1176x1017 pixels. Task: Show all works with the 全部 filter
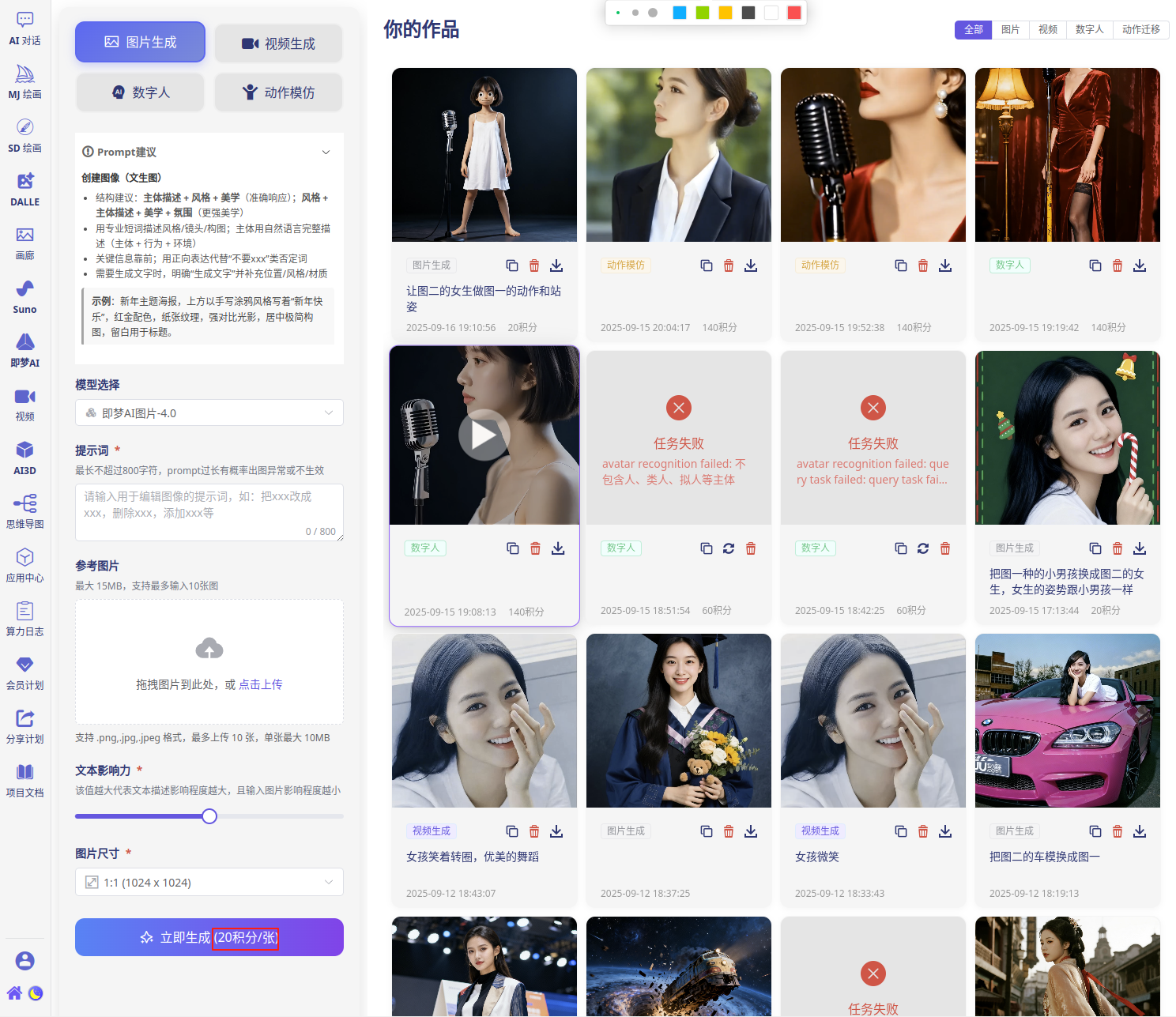click(974, 29)
